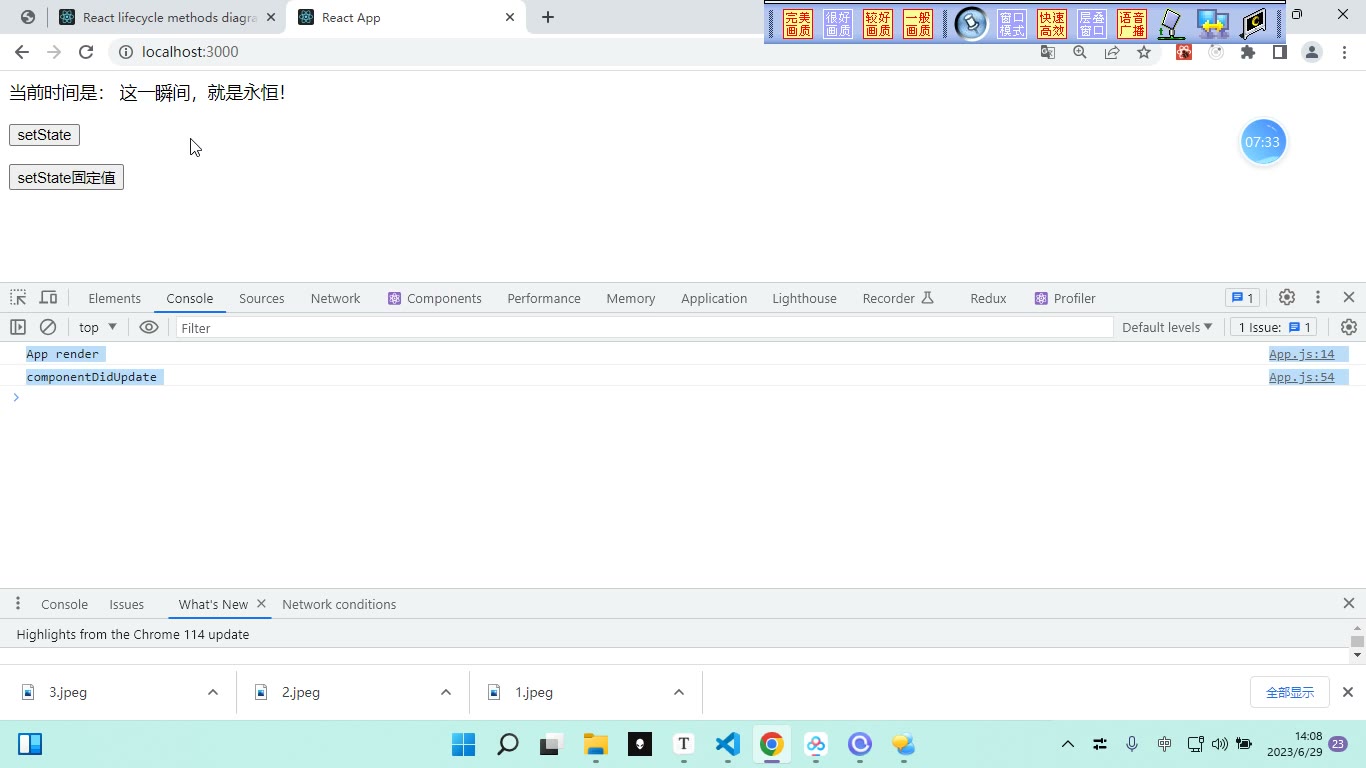Bookmark this page with the star icon
The image size is (1366, 768).
(1144, 52)
